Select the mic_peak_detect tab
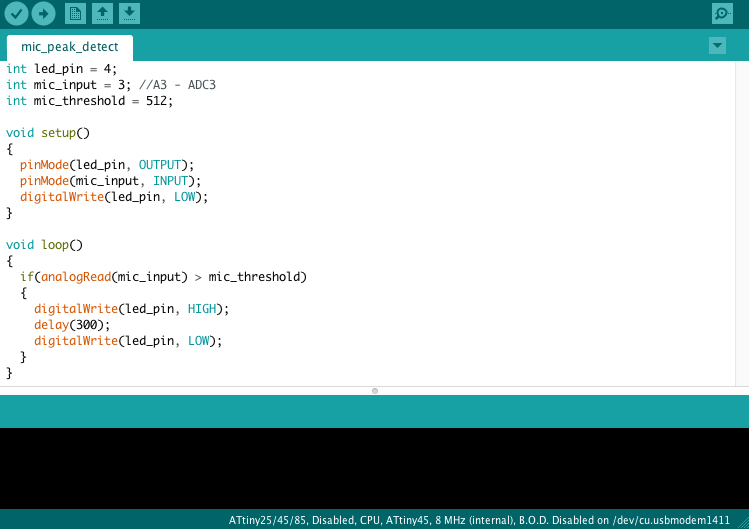 point(70,47)
